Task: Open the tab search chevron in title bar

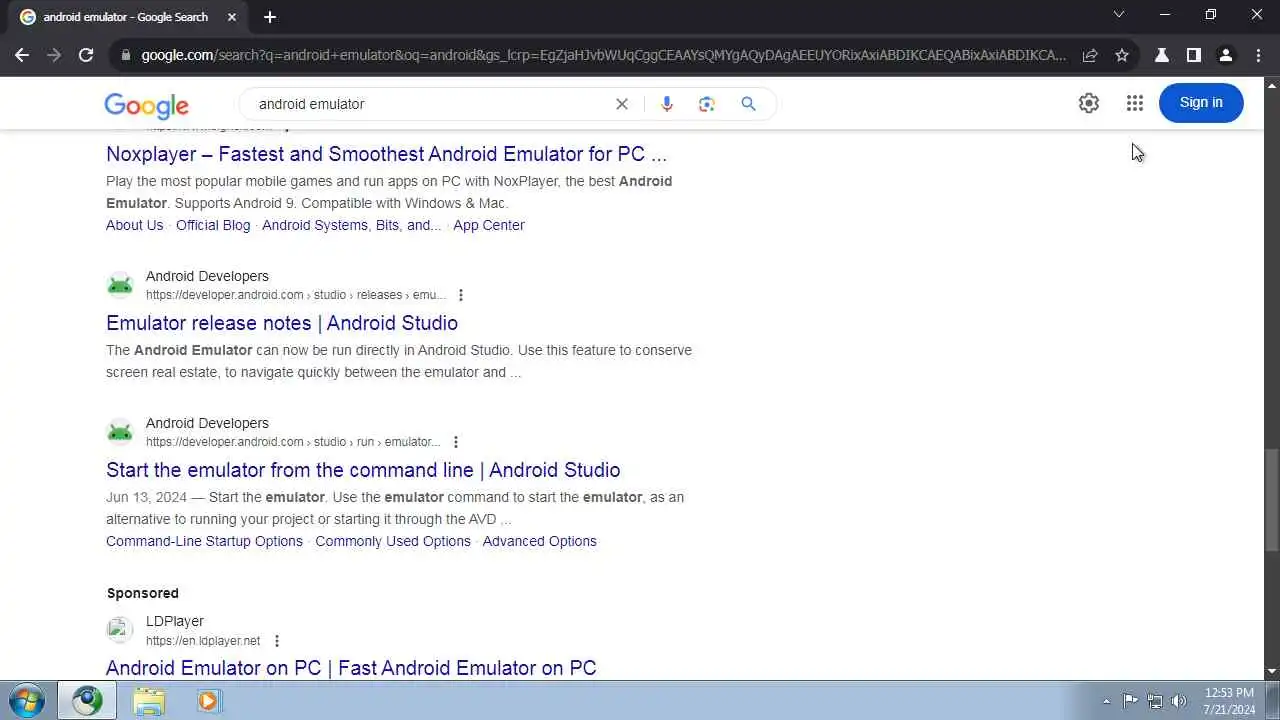Action: pyautogui.click(x=1119, y=14)
